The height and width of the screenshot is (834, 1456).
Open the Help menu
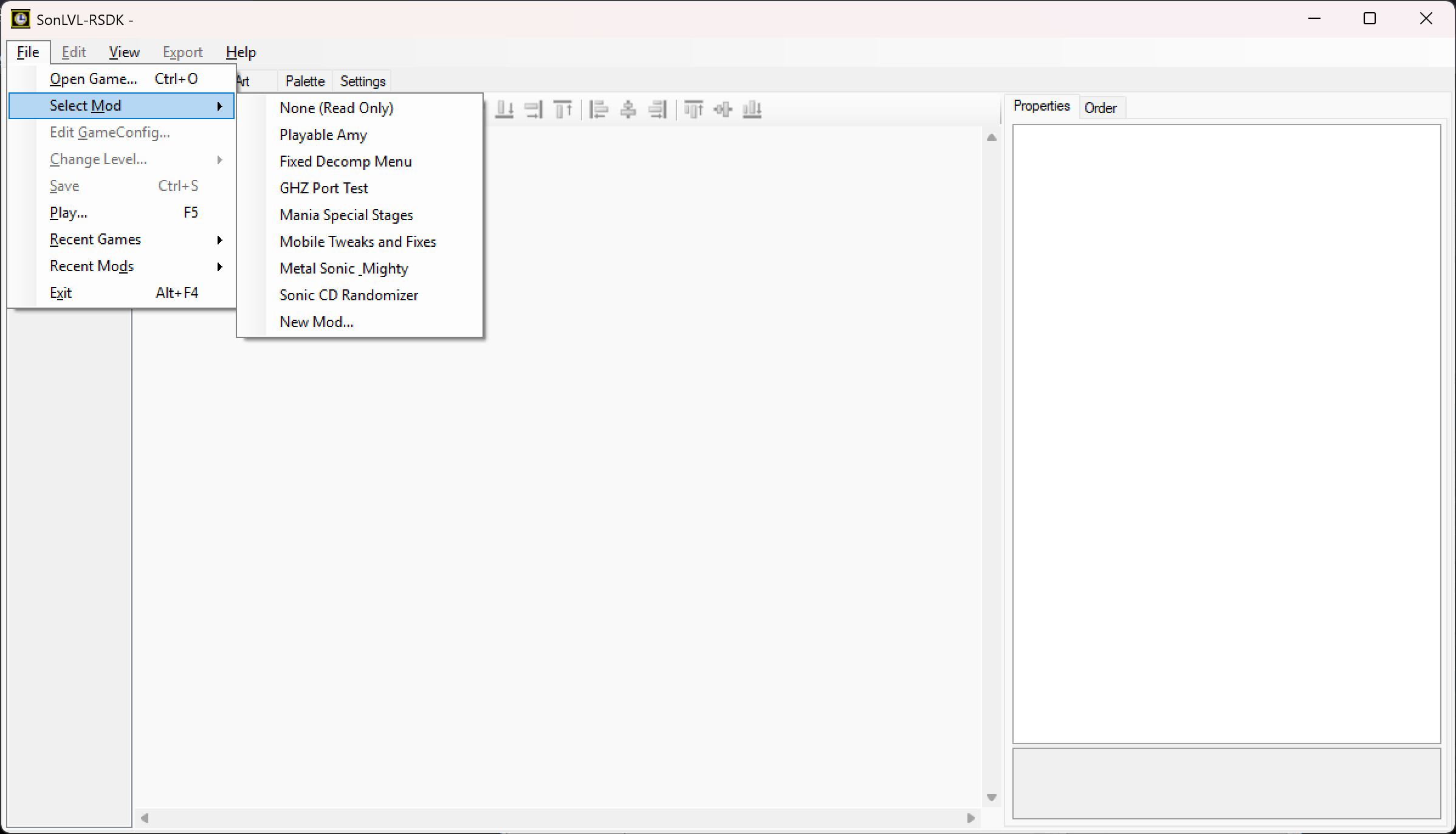point(241,52)
